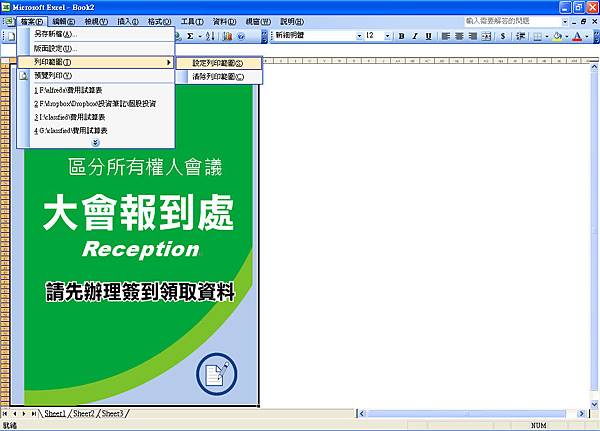Click the vertical scrollbar up arrow
Screen dimensions: 600x431
594,67
